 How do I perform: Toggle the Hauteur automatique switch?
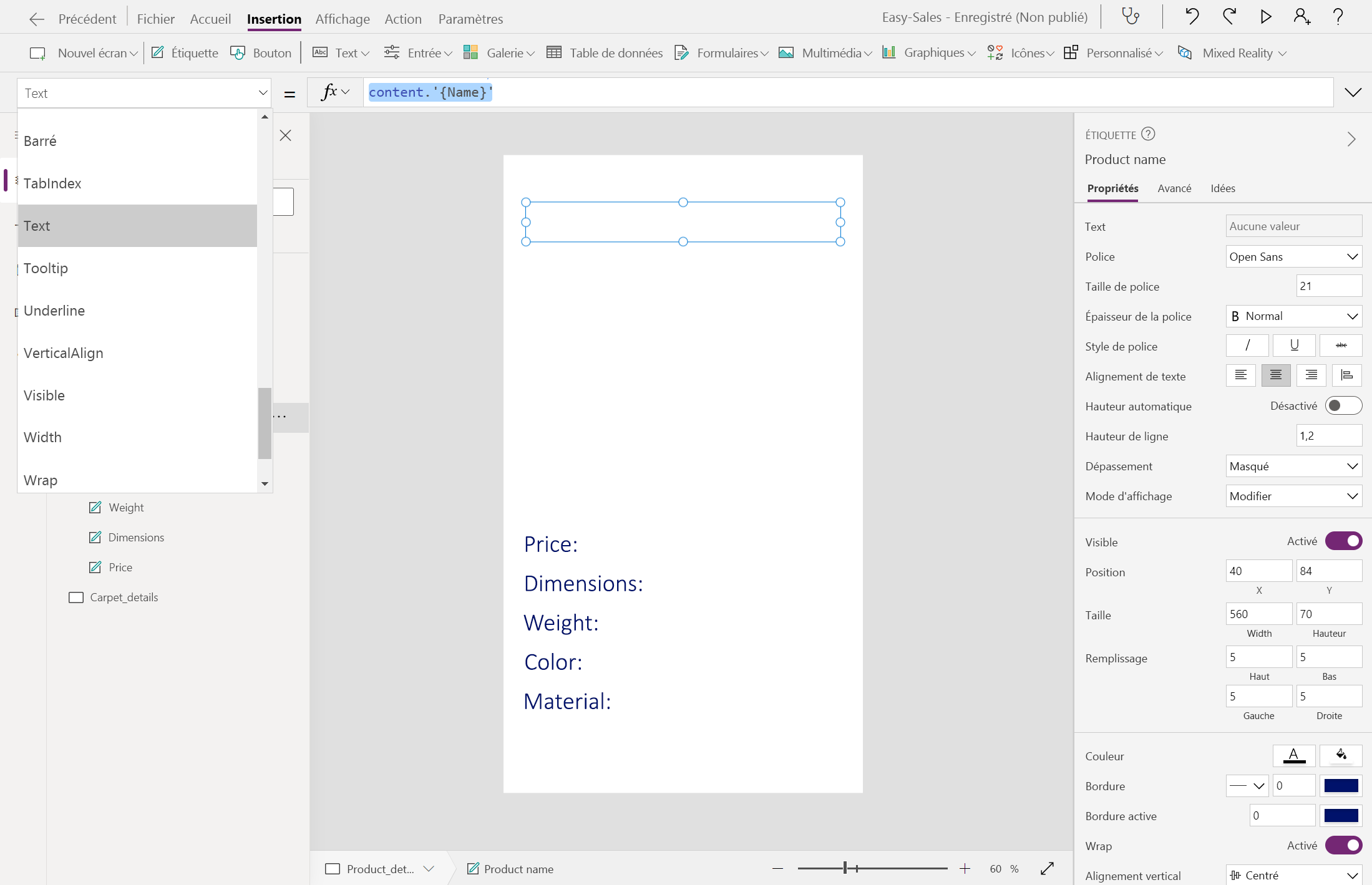pyautogui.click(x=1343, y=406)
